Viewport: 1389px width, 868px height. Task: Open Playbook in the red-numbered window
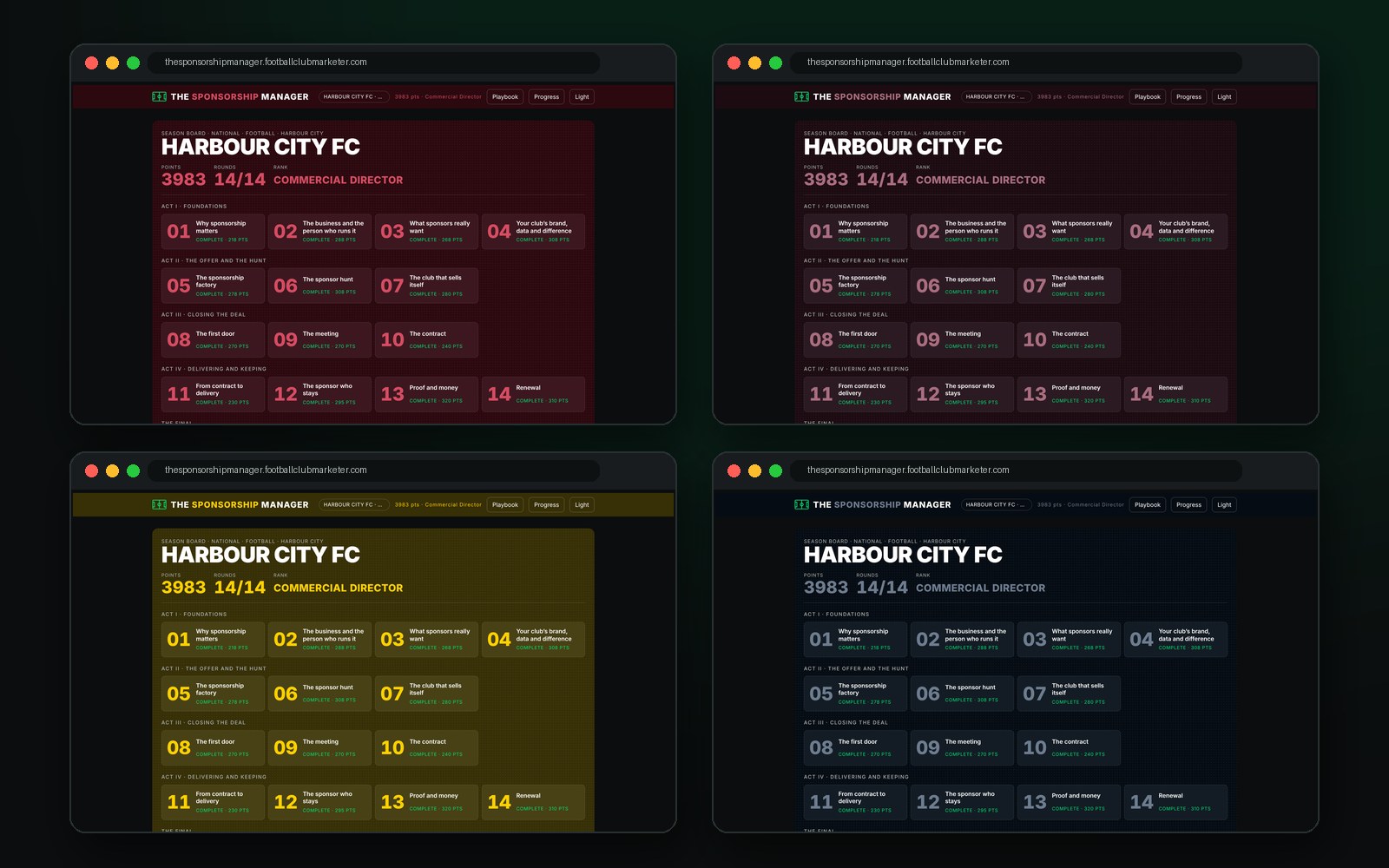click(x=505, y=96)
